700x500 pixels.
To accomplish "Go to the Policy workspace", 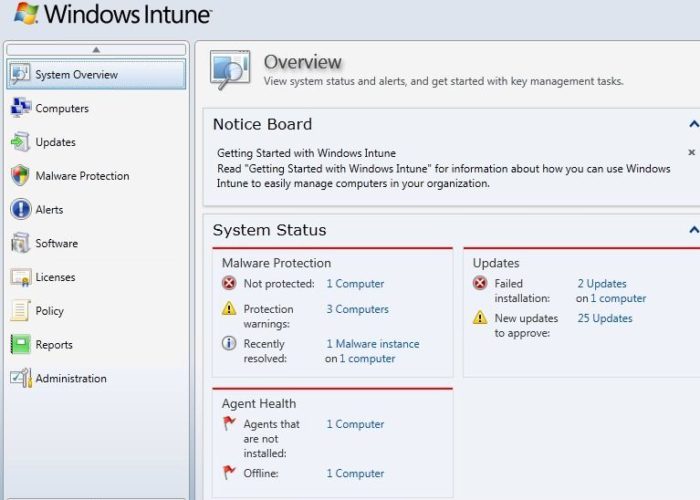I will (x=96, y=311).
